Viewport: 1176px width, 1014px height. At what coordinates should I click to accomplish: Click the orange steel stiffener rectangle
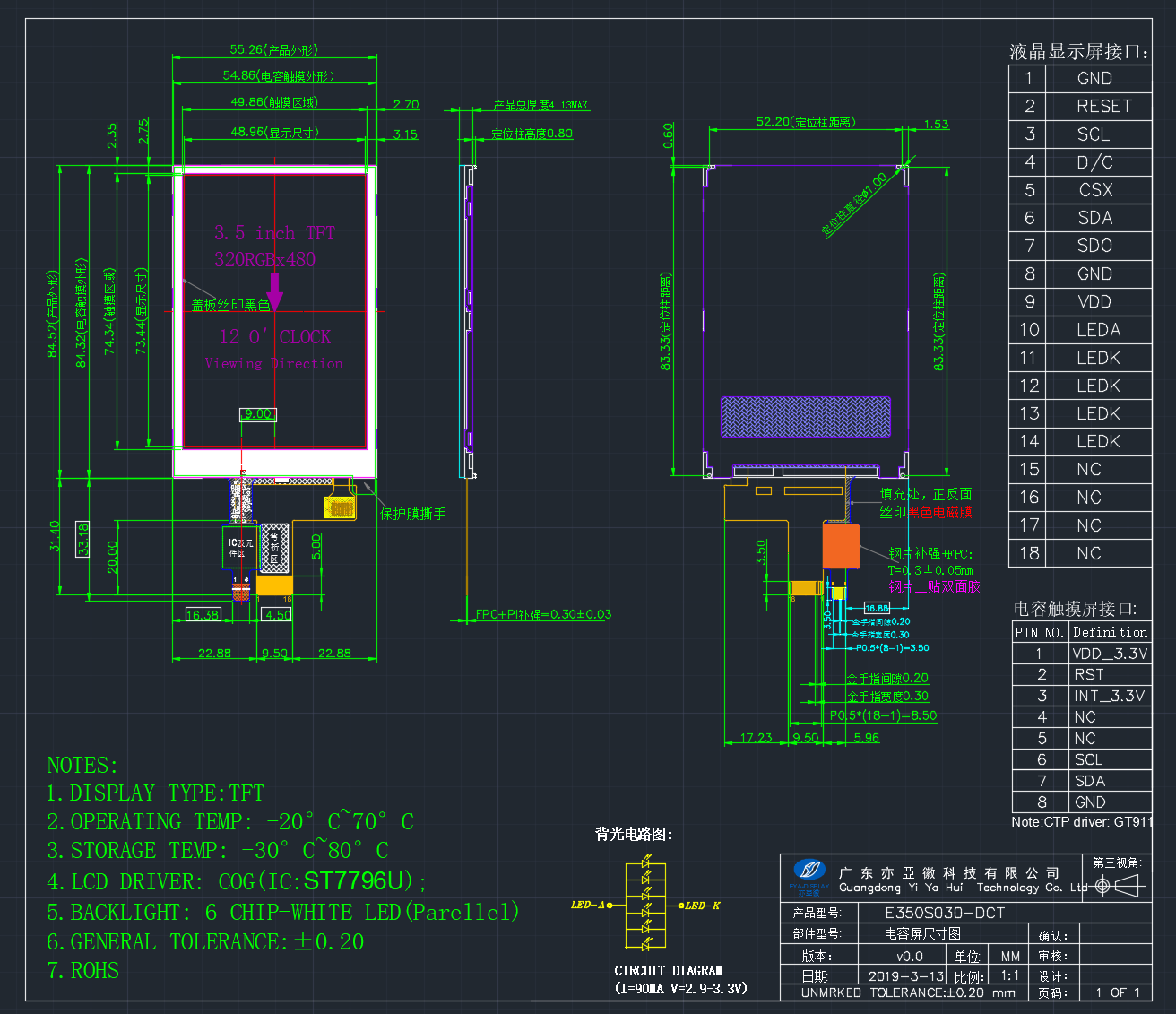pyautogui.click(x=842, y=546)
